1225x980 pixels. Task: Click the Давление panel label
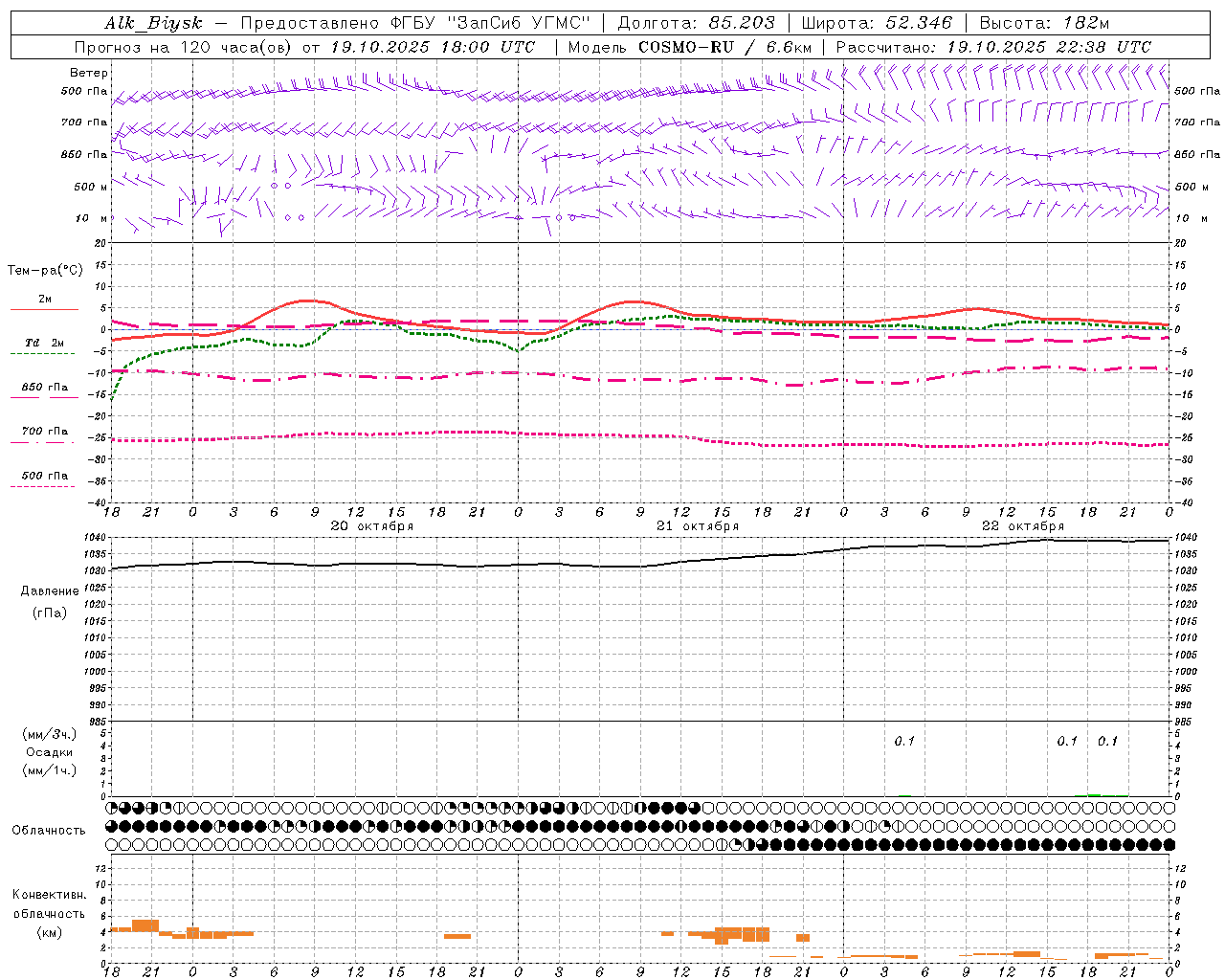[50, 591]
